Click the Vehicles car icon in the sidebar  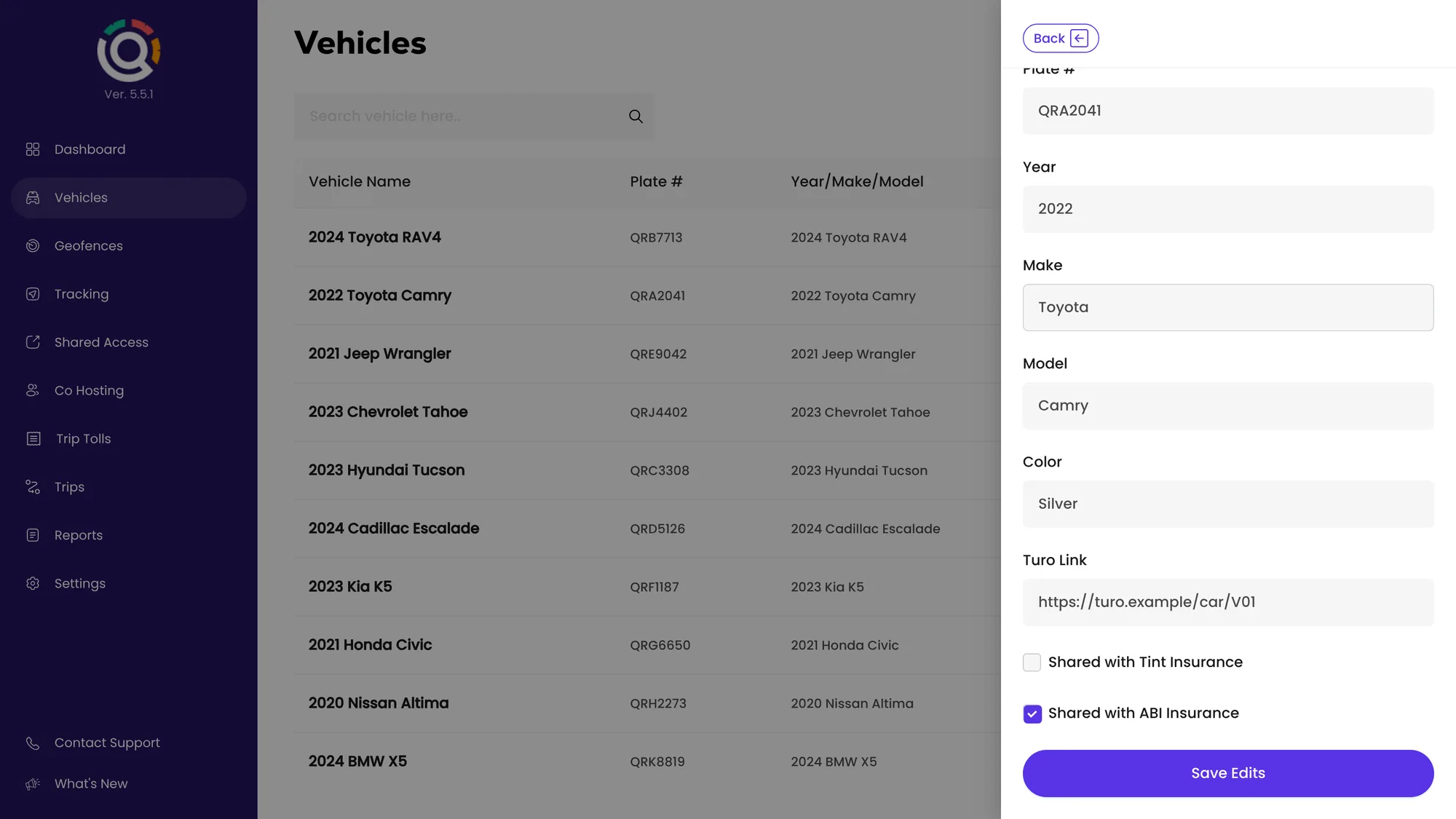[x=33, y=197]
